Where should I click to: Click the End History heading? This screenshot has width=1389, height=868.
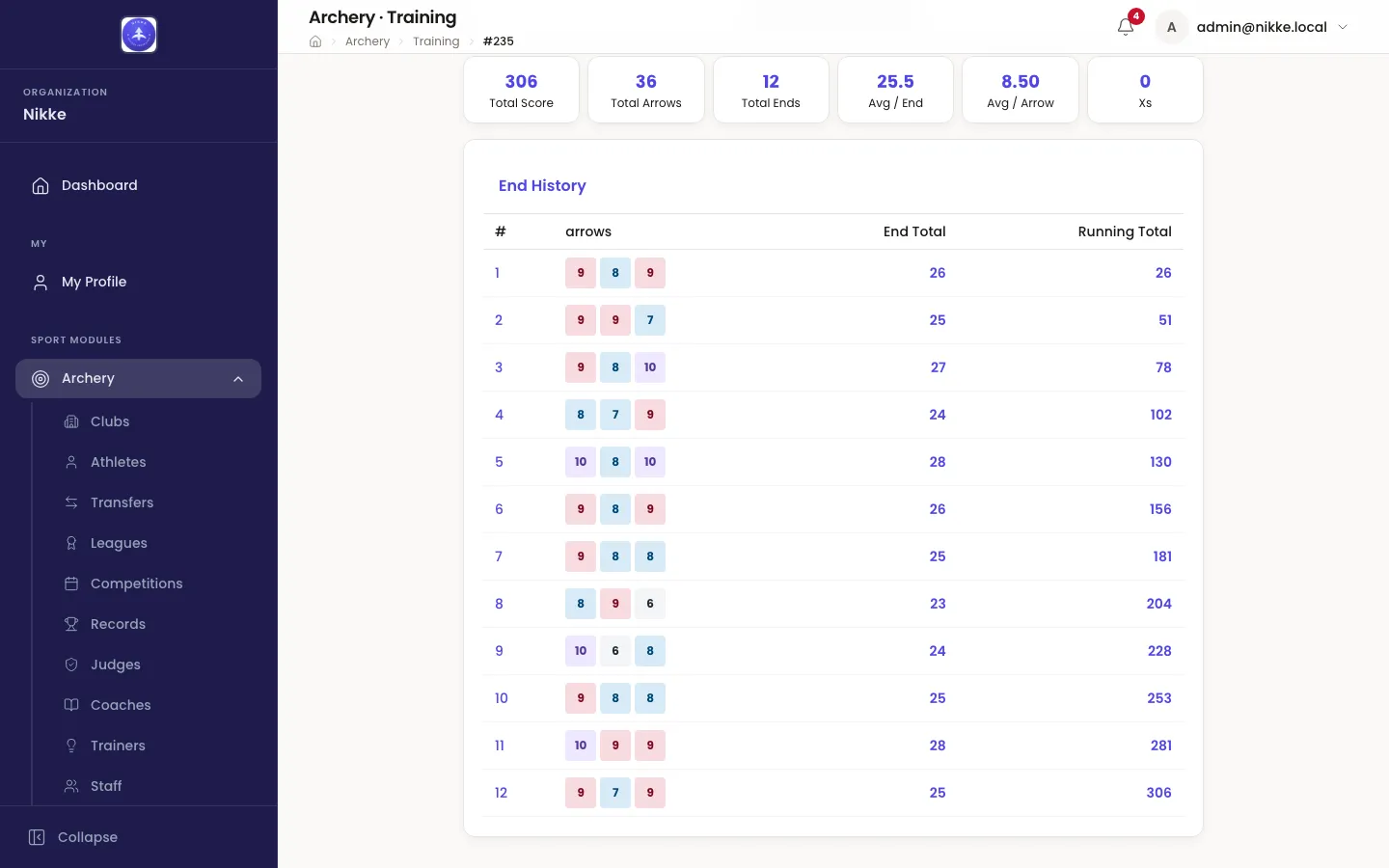pos(542,185)
